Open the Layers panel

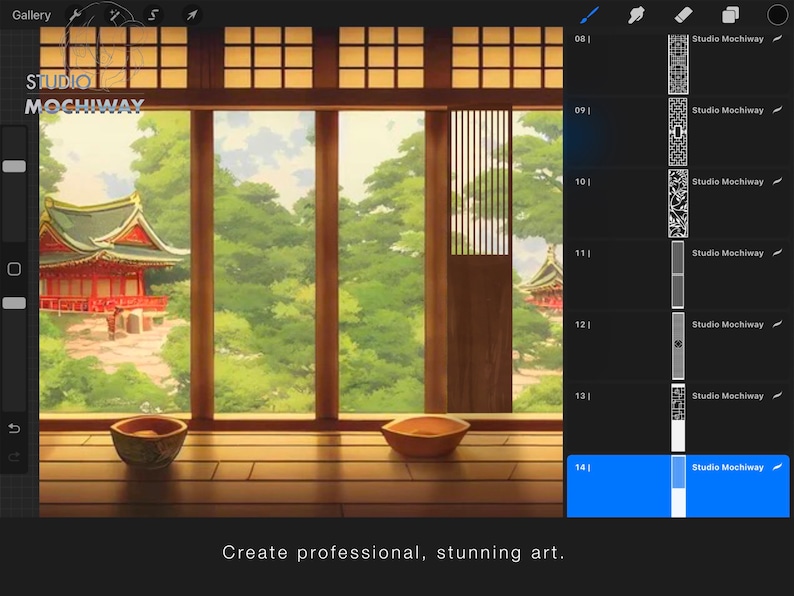click(x=730, y=15)
